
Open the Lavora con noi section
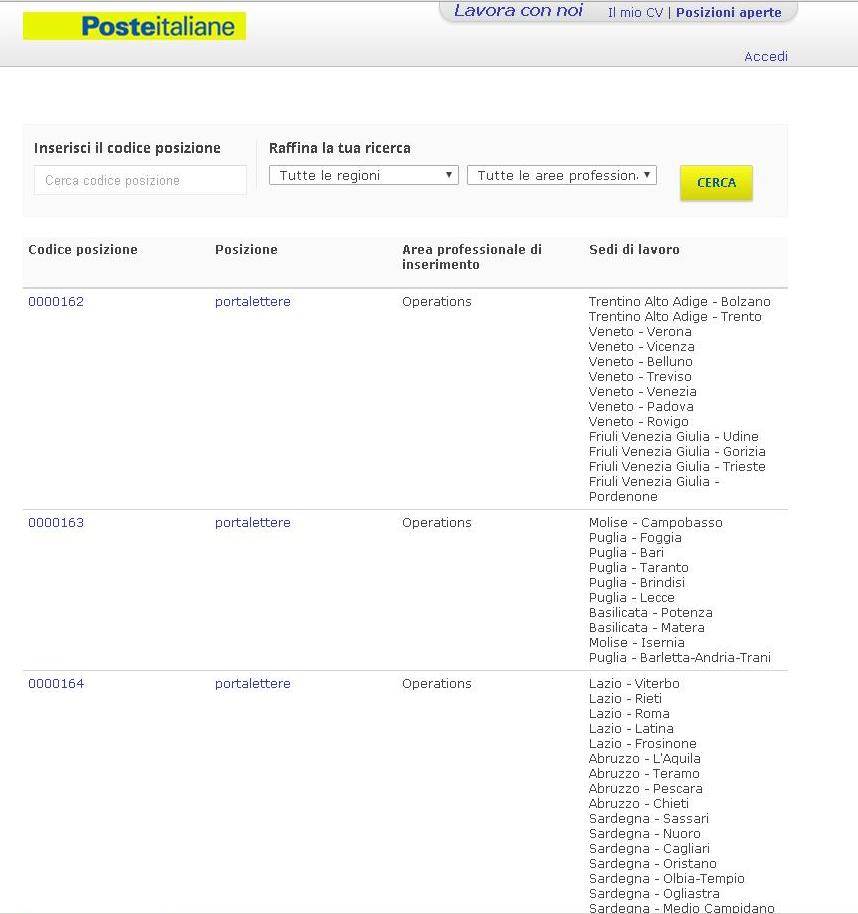(517, 11)
